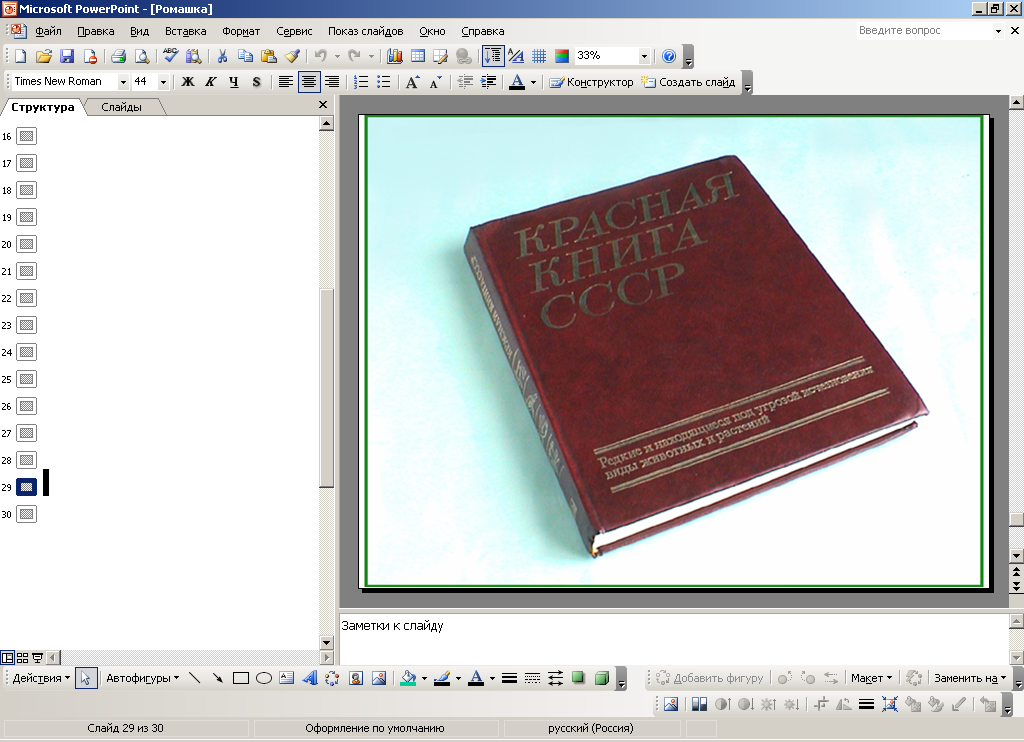Image resolution: width=1024 pixels, height=742 pixels.
Task: Print the presentation with the printer icon
Action: point(118,56)
